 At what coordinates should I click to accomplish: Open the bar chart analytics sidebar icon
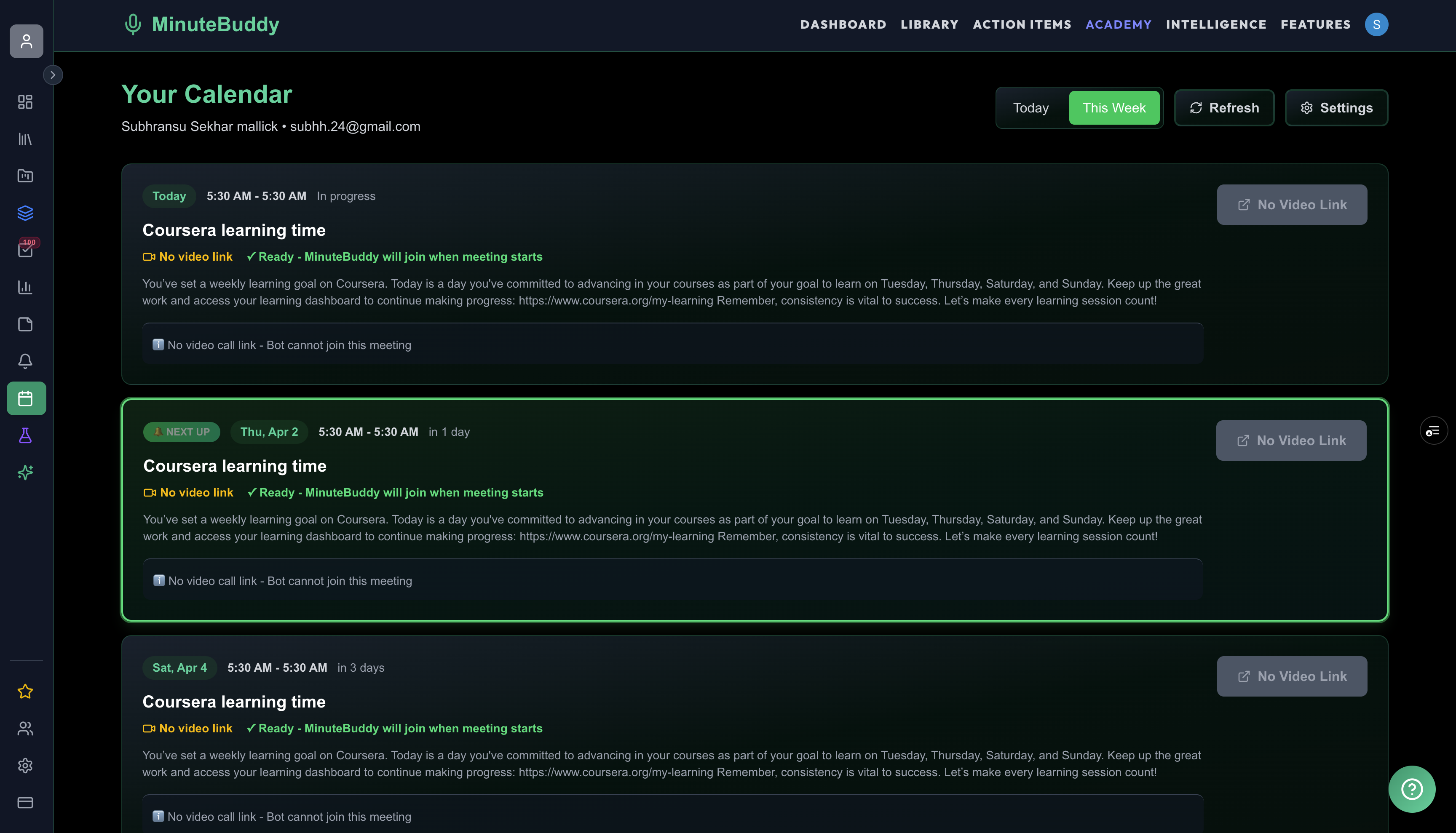tap(25, 287)
